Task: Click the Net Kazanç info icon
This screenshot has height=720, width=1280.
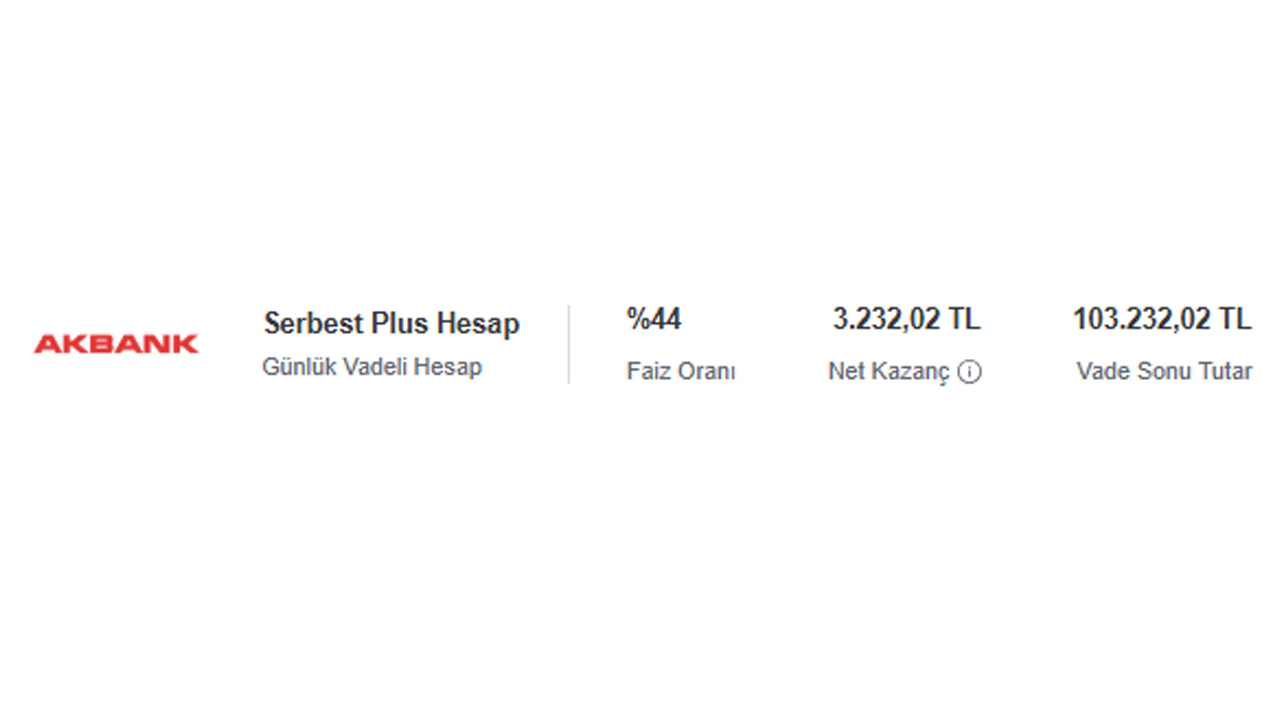Action: (x=969, y=372)
